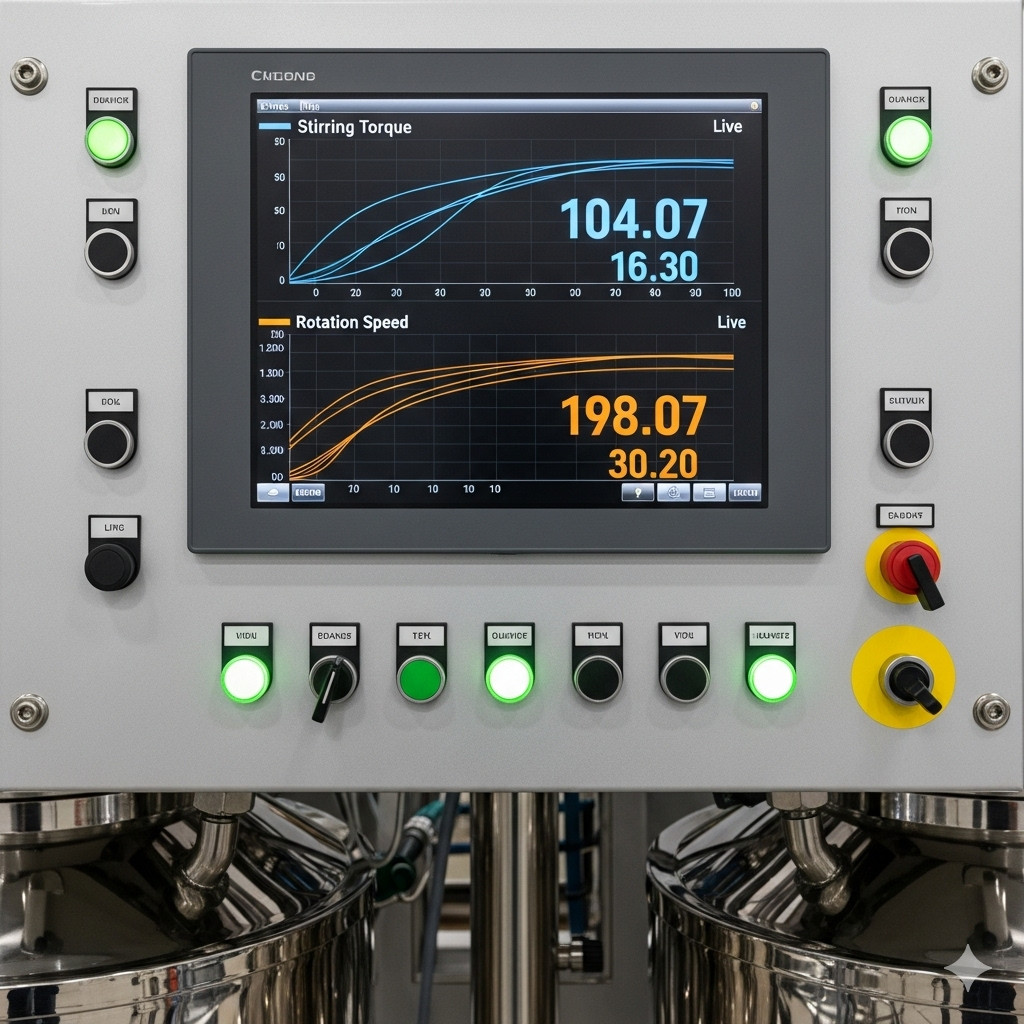Toggle the lit green button at the panel's top right
Viewport: 1024px width, 1024px height.
[907, 140]
